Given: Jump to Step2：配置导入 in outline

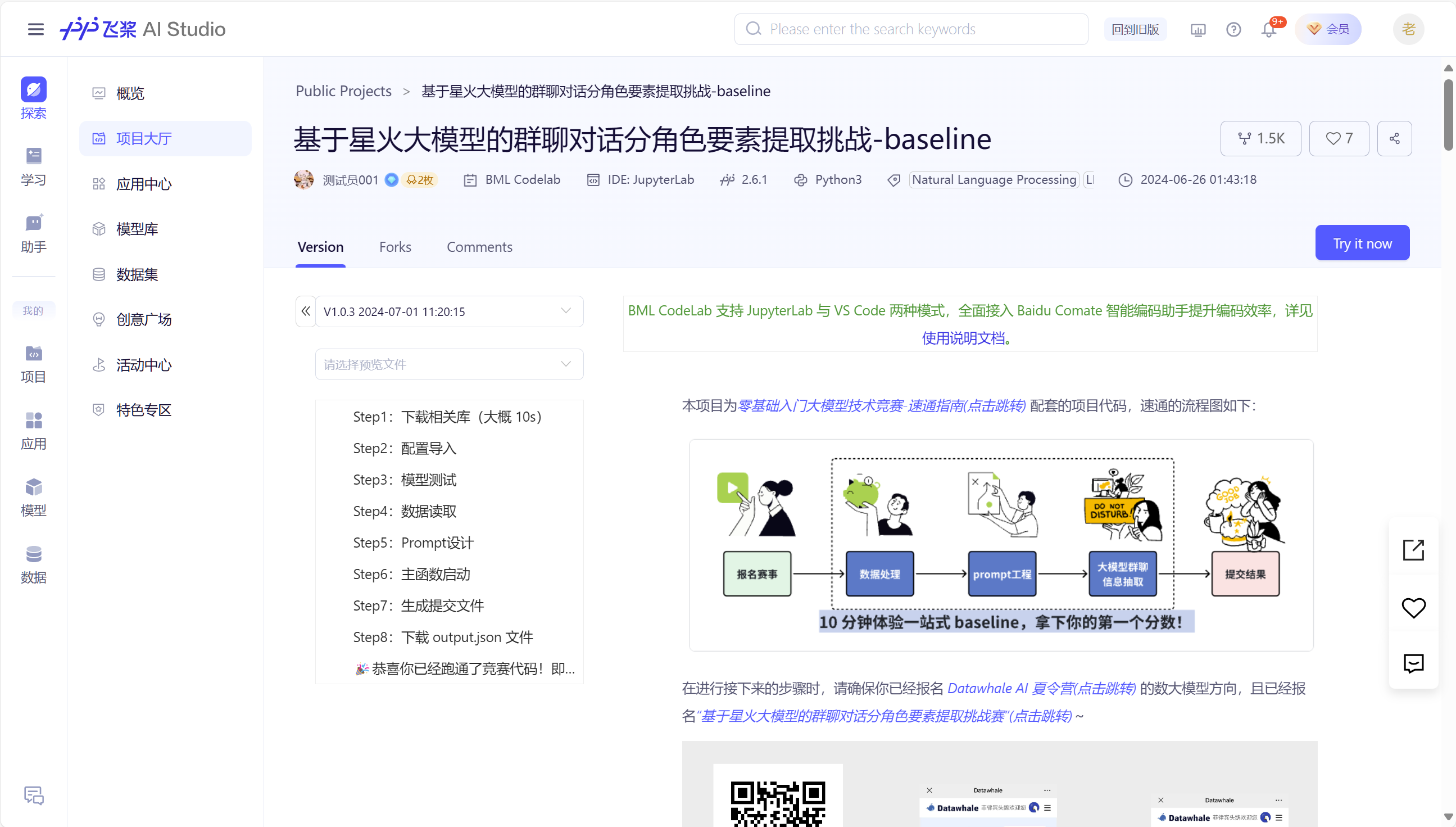Looking at the screenshot, I should pos(405,448).
